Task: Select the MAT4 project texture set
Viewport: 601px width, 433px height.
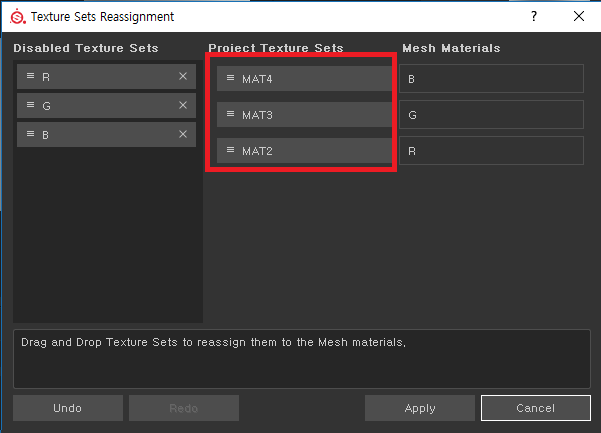Action: click(x=304, y=79)
